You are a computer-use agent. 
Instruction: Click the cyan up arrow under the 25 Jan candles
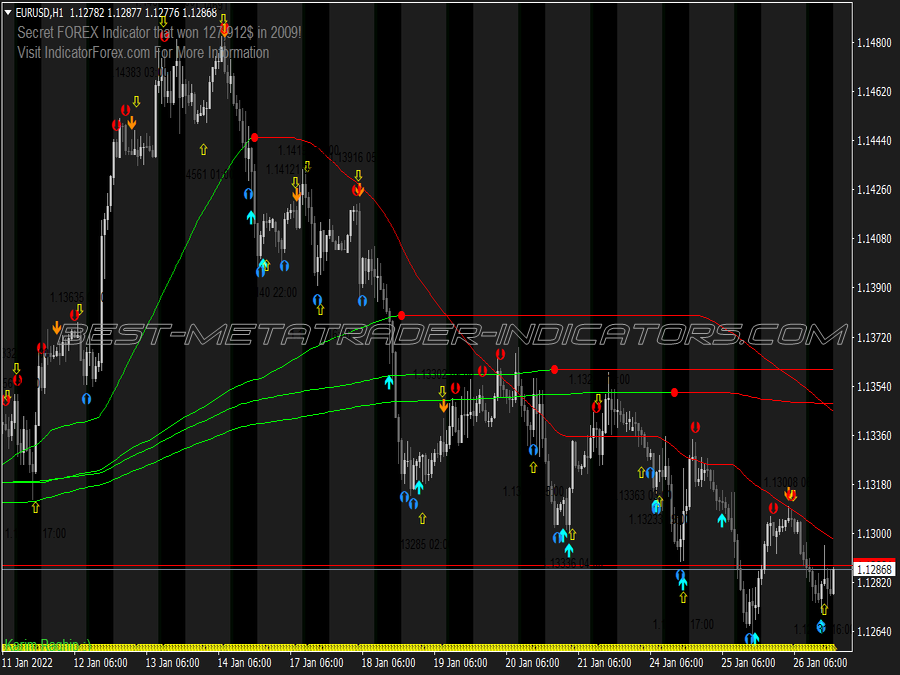(722, 520)
